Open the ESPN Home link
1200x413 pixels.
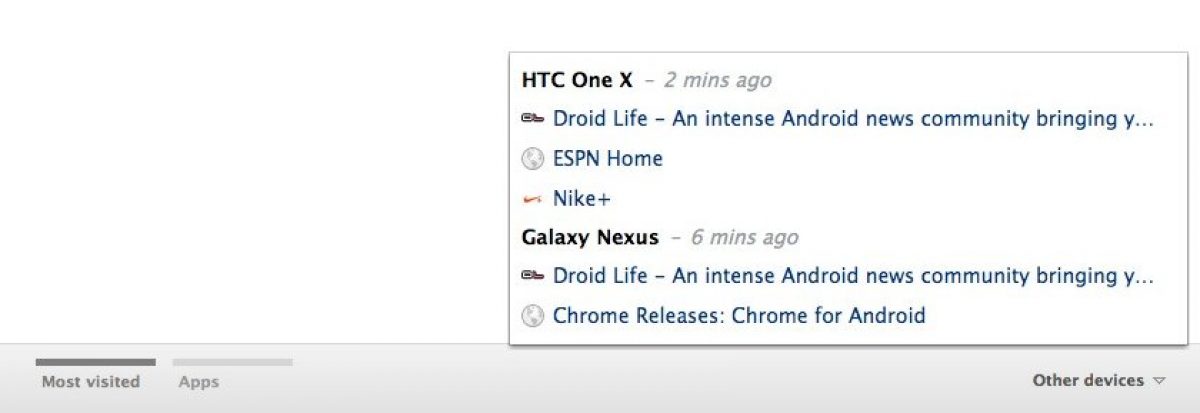coord(607,159)
